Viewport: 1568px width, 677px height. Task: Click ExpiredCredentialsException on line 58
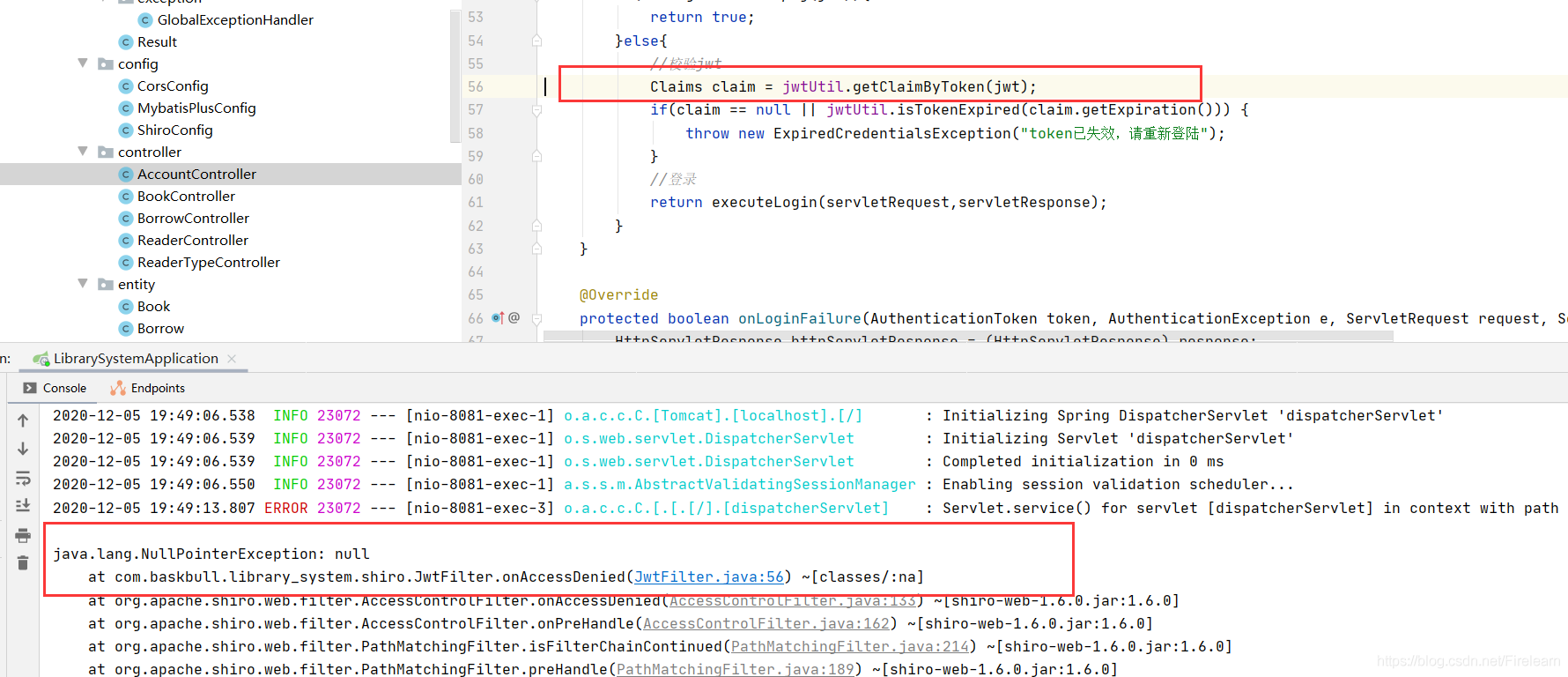(x=891, y=133)
